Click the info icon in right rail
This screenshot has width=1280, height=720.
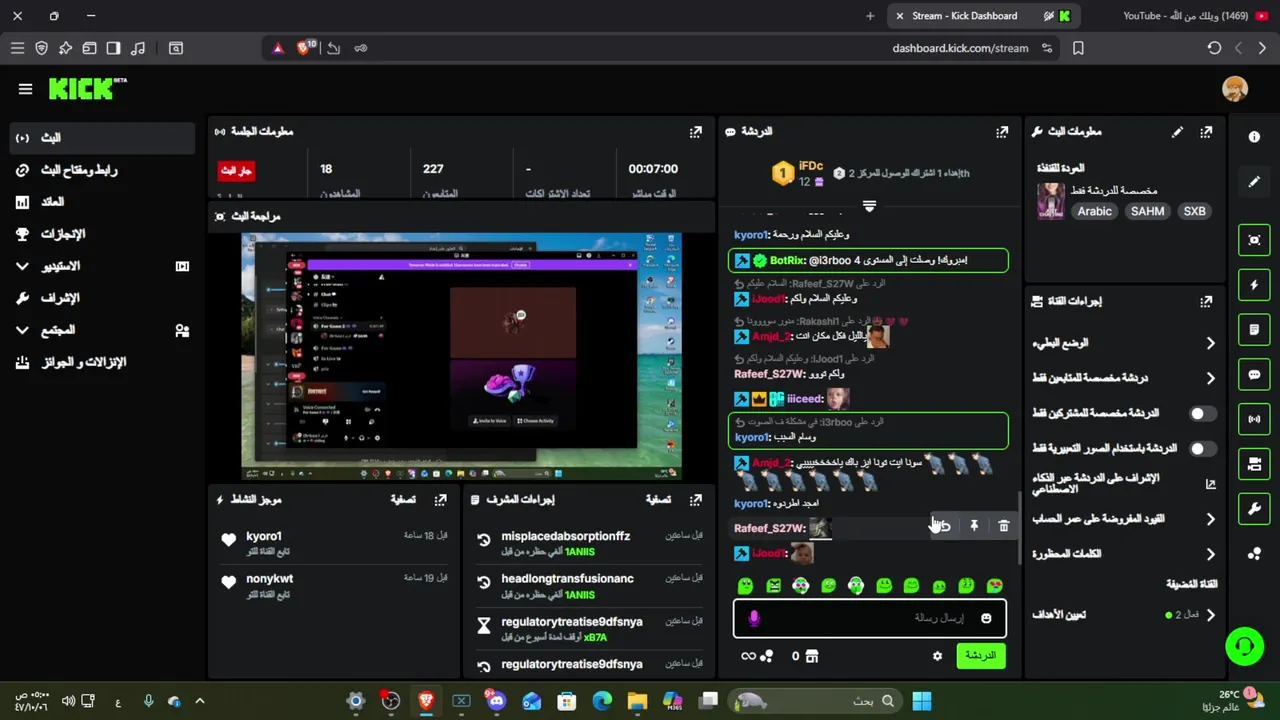[x=1254, y=137]
